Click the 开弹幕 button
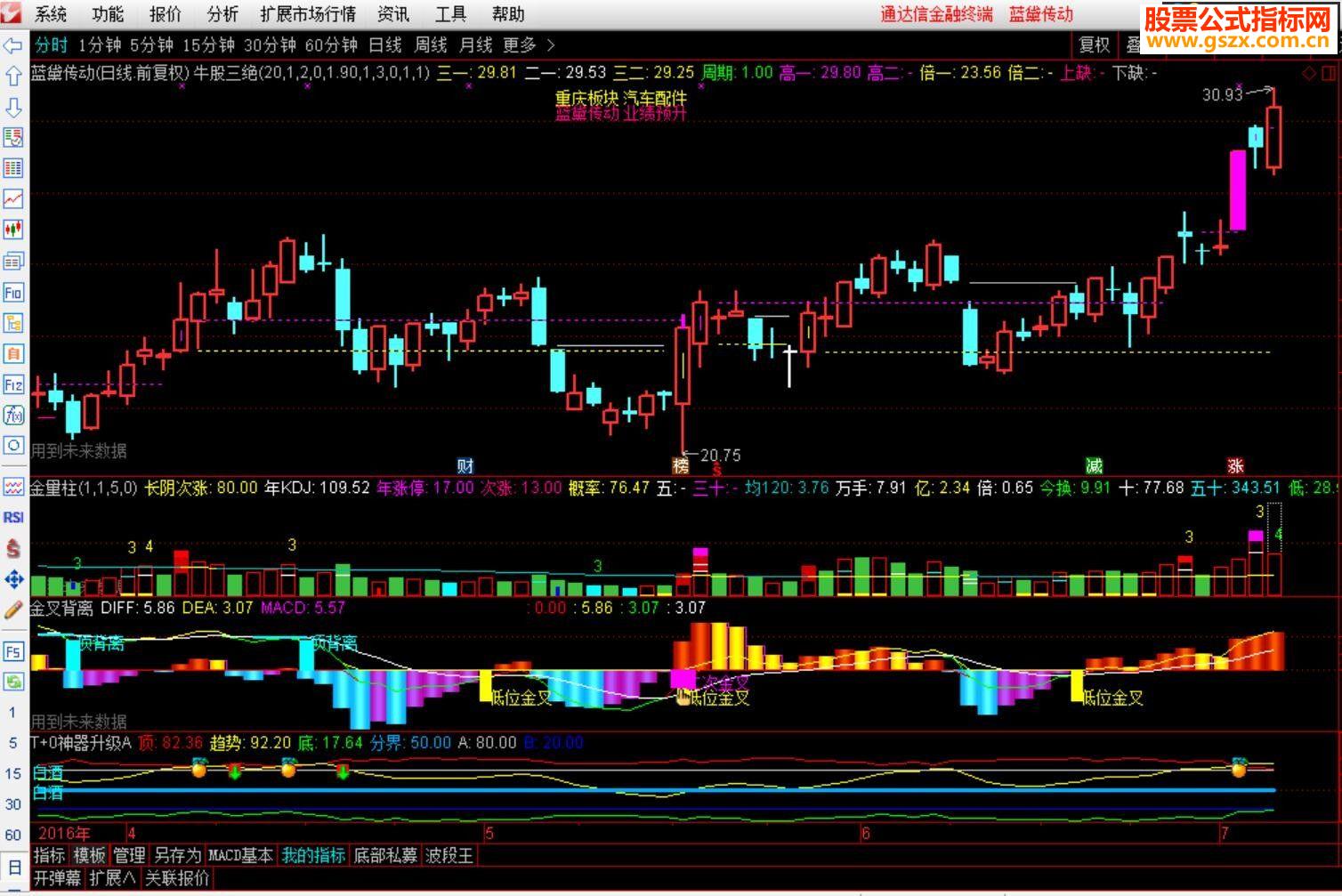The image size is (1342, 896). click(x=58, y=878)
